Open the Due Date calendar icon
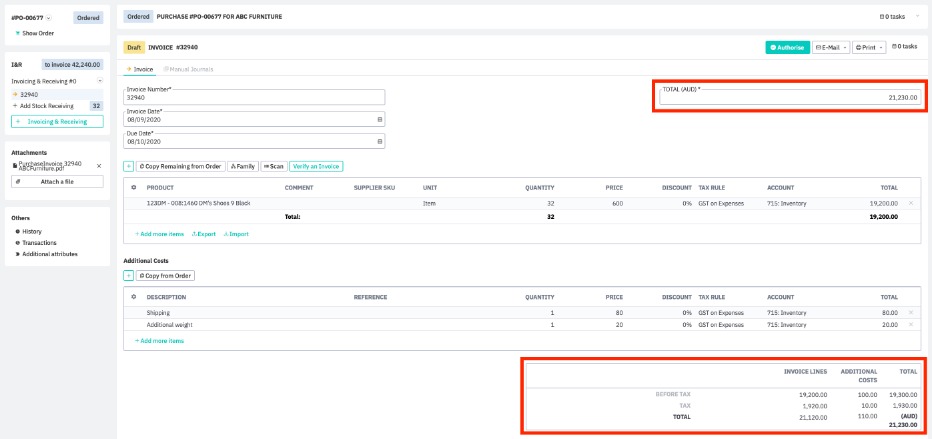Screen dimensions: 932x439 (379, 141)
